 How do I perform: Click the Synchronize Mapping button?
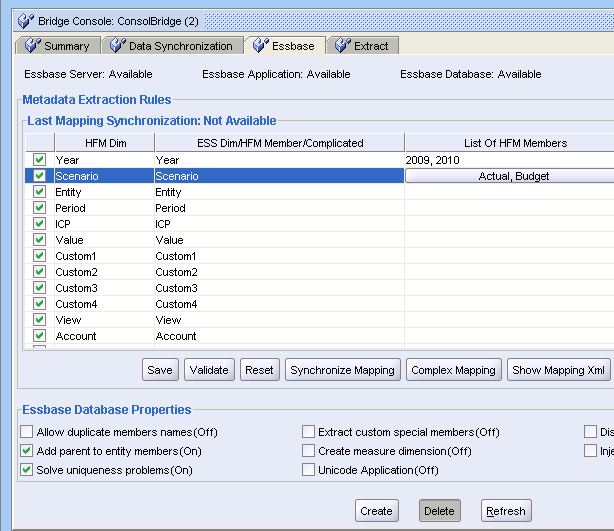click(342, 370)
